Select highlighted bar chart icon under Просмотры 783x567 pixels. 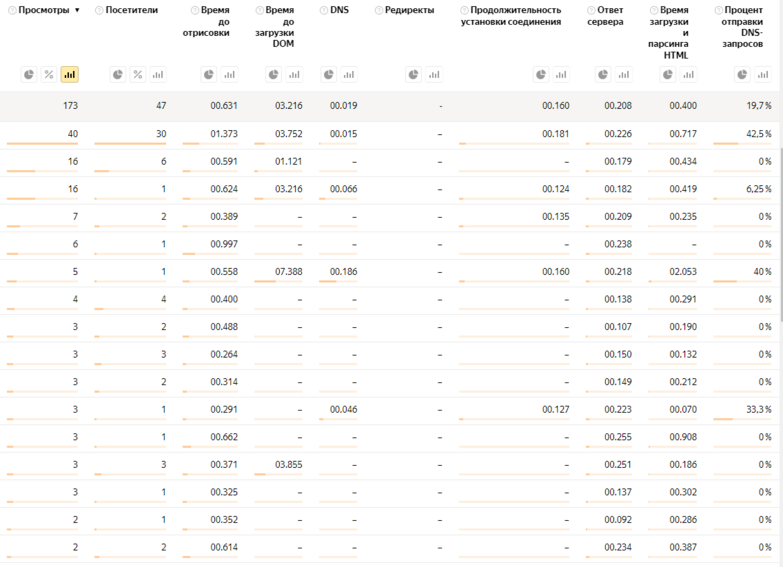point(70,75)
